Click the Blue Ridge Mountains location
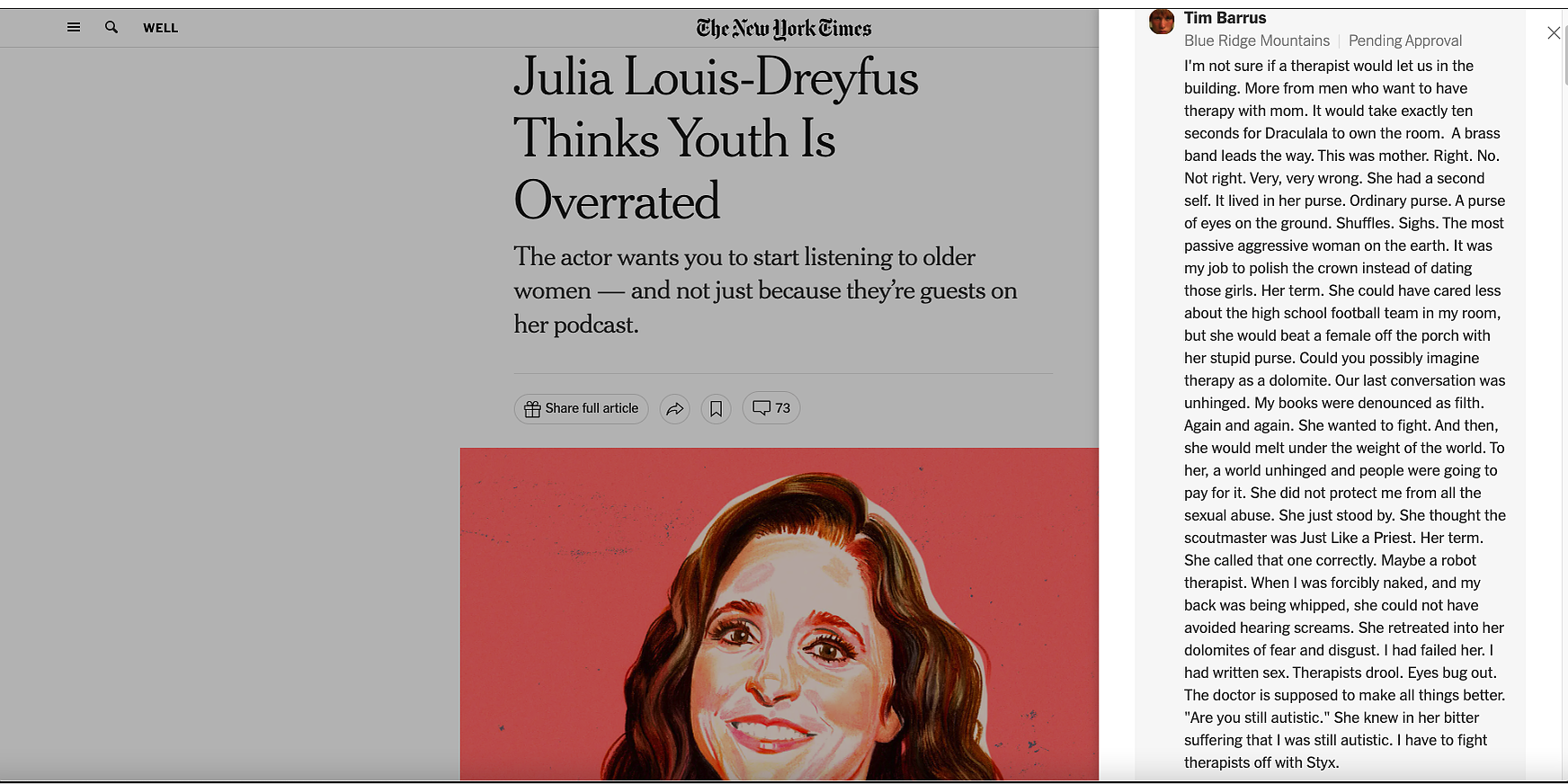This screenshot has width=1568, height=784. point(1257,40)
